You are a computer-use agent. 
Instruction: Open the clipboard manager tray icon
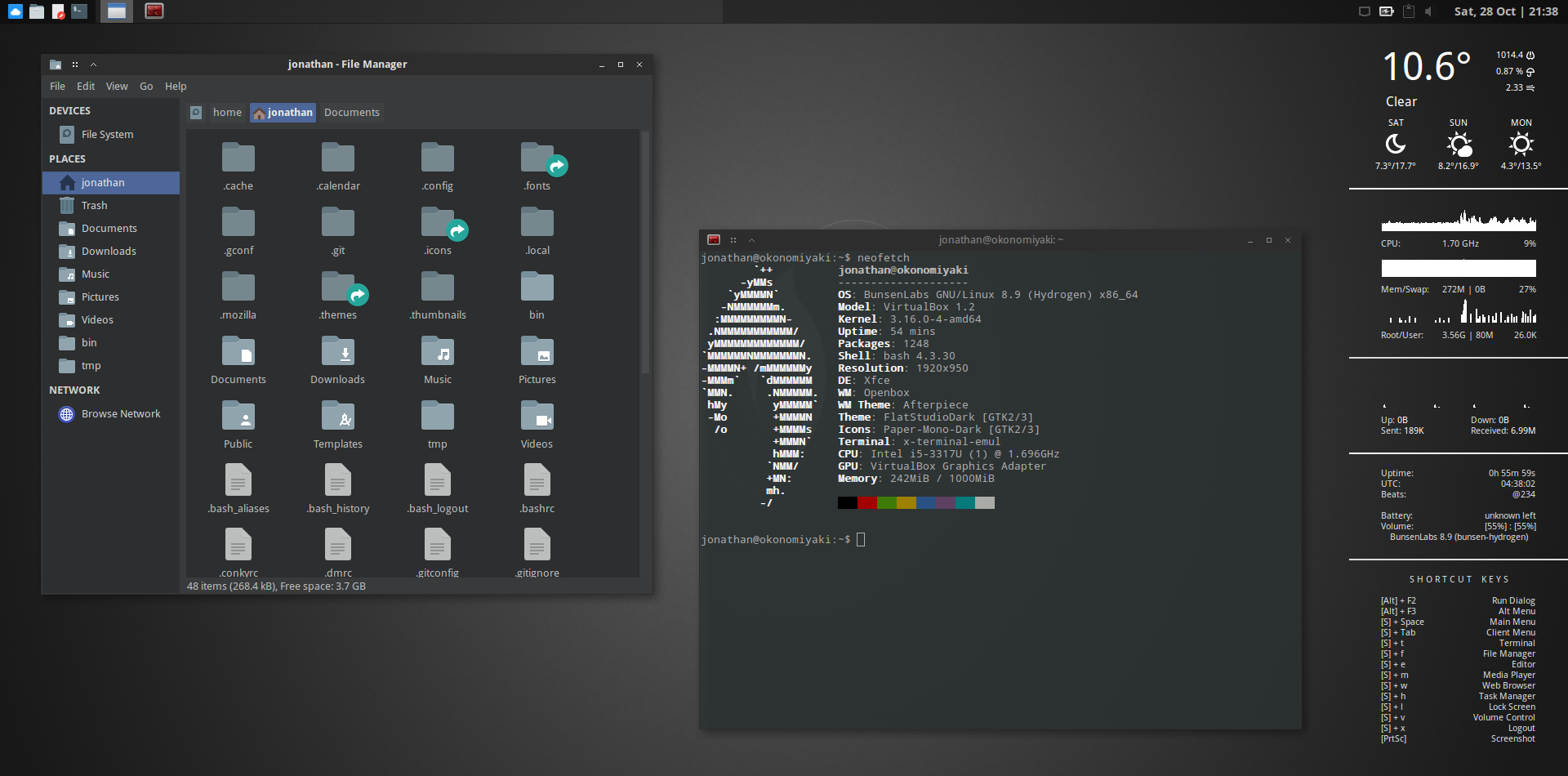tap(1408, 11)
